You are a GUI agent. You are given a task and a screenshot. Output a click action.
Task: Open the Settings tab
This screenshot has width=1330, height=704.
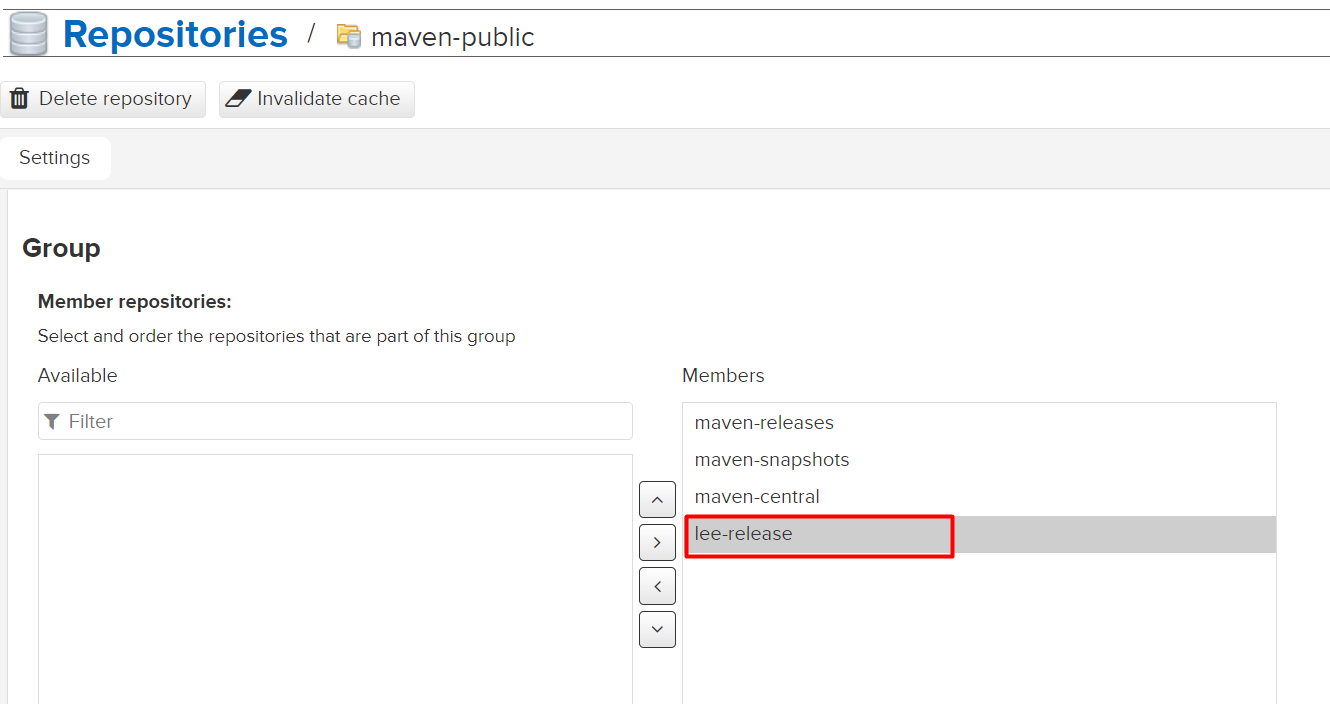click(x=55, y=158)
